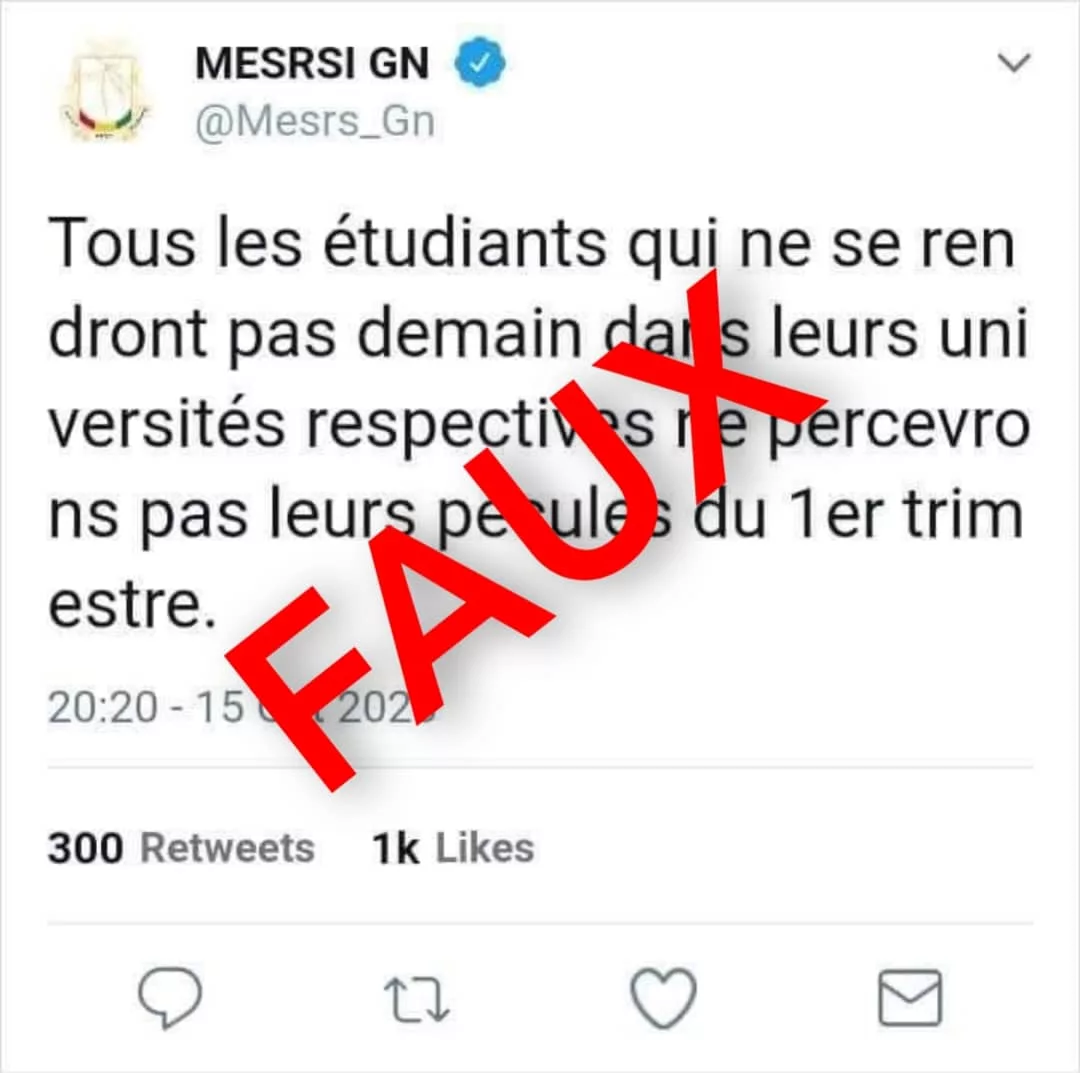View the 1k Likes list
Image resolution: width=1080 pixels, height=1073 pixels.
click(453, 848)
